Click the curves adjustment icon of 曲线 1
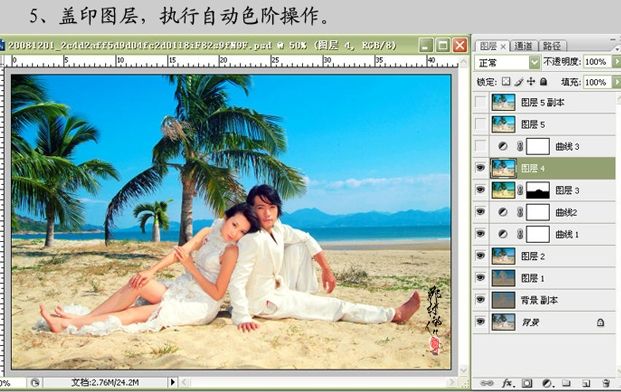Viewport: 621px width, 392px height. click(x=503, y=234)
